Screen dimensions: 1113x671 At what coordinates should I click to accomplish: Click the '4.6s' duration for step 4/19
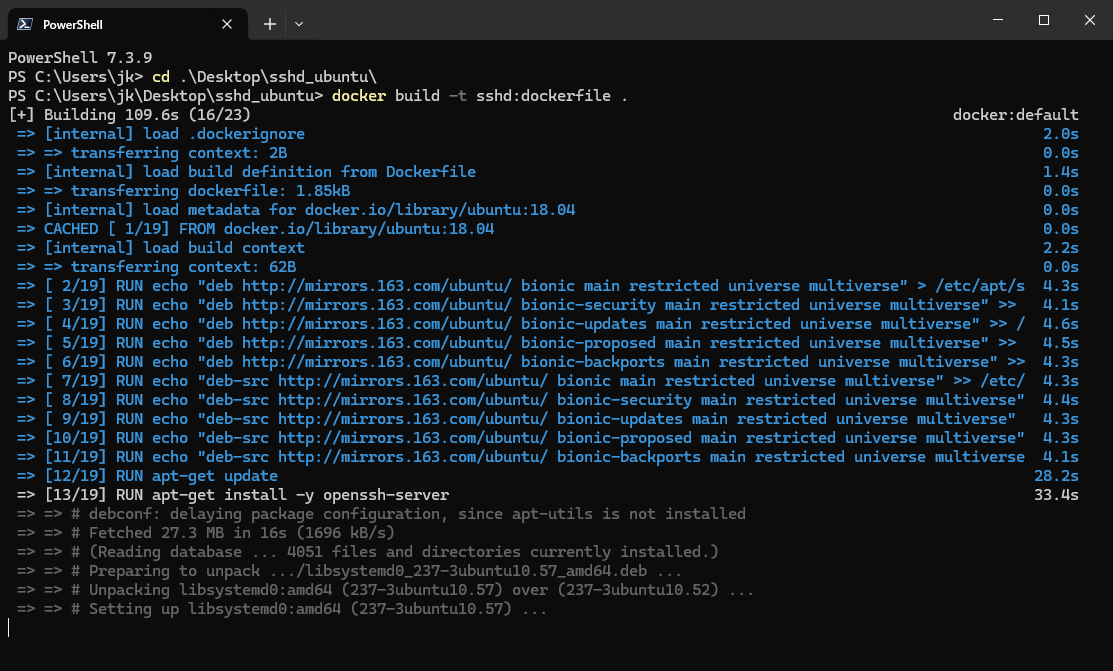pyautogui.click(x=1060, y=324)
